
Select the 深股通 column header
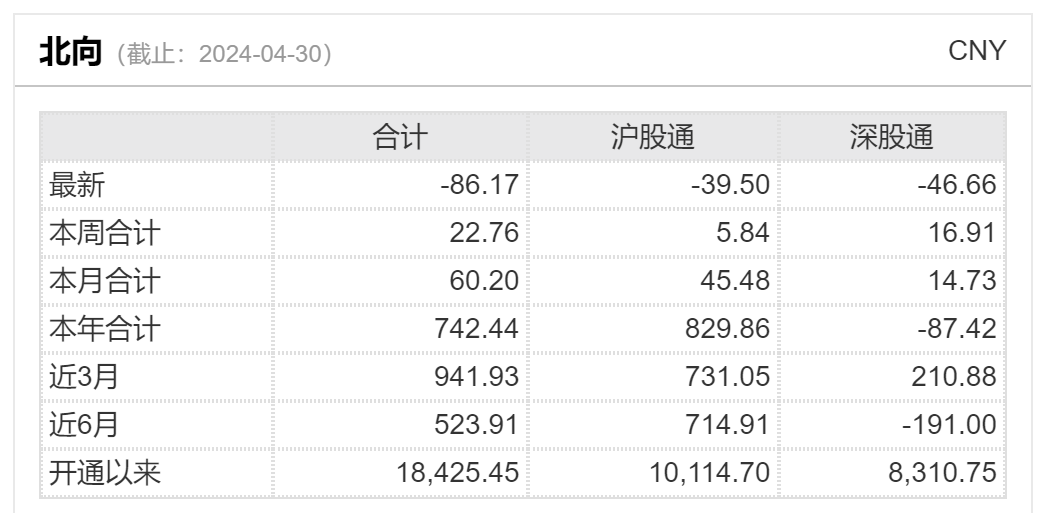tap(891, 137)
